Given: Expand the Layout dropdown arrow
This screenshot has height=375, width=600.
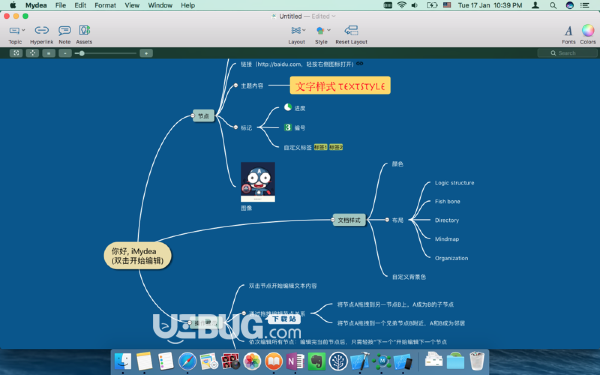Looking at the screenshot, I should [x=304, y=30].
